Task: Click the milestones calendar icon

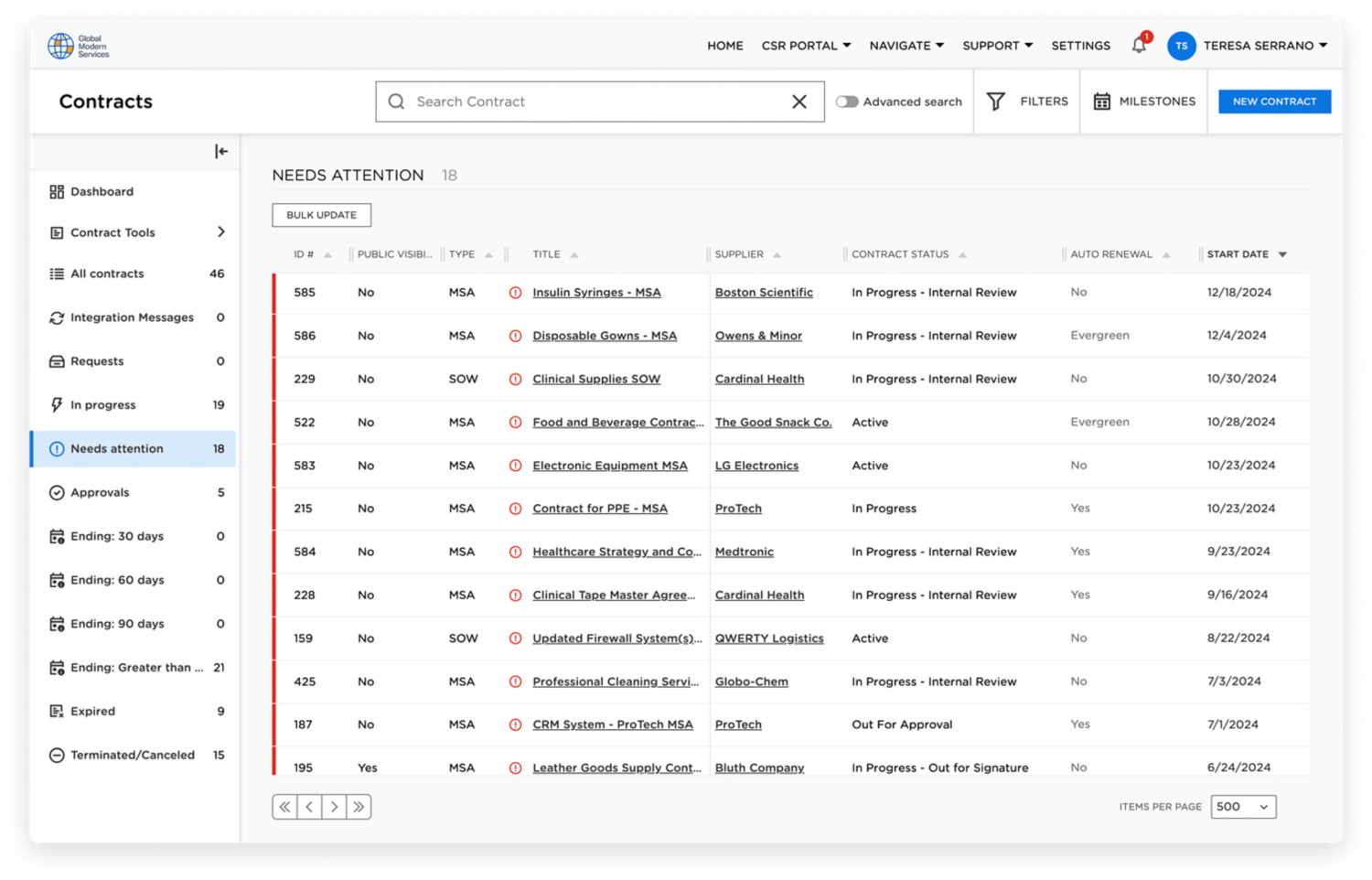Action: 1102,102
